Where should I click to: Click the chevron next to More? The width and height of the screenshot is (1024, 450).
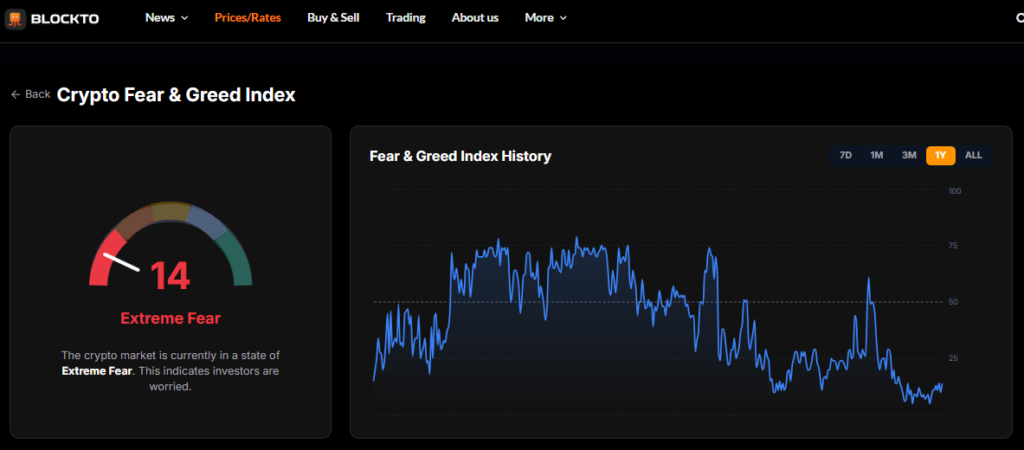[562, 18]
